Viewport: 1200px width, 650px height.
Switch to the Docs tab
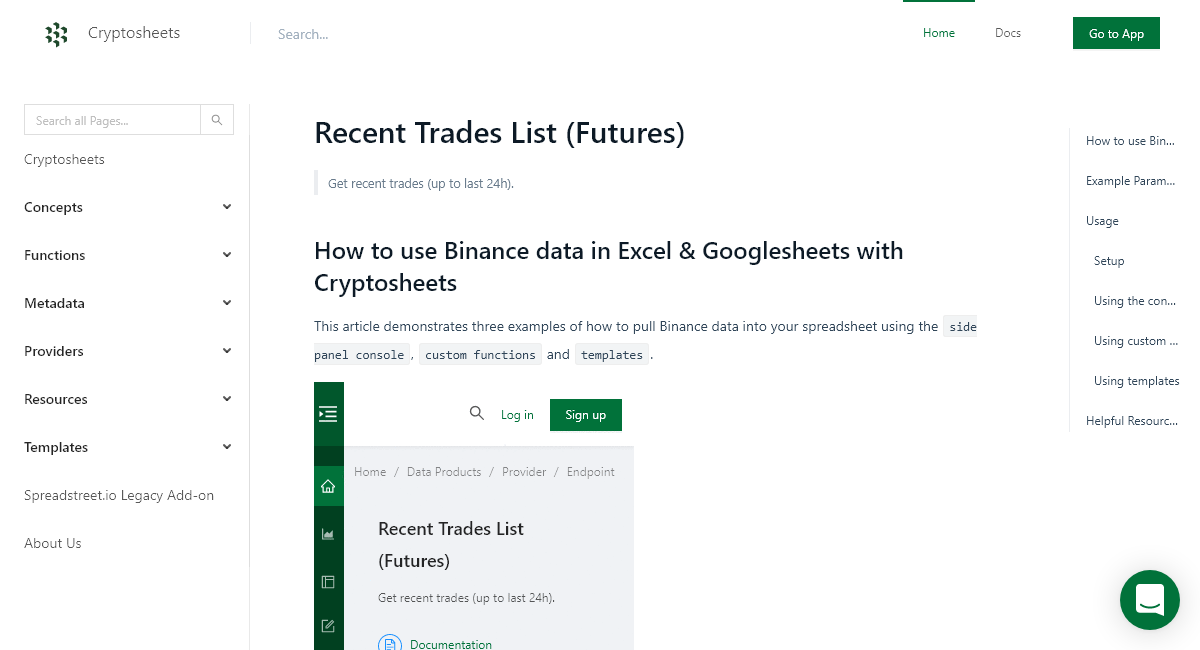tap(1007, 33)
